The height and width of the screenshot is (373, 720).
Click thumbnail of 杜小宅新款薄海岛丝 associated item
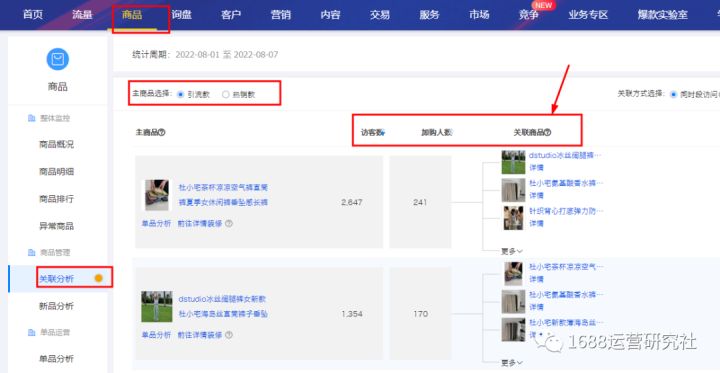(x=513, y=329)
